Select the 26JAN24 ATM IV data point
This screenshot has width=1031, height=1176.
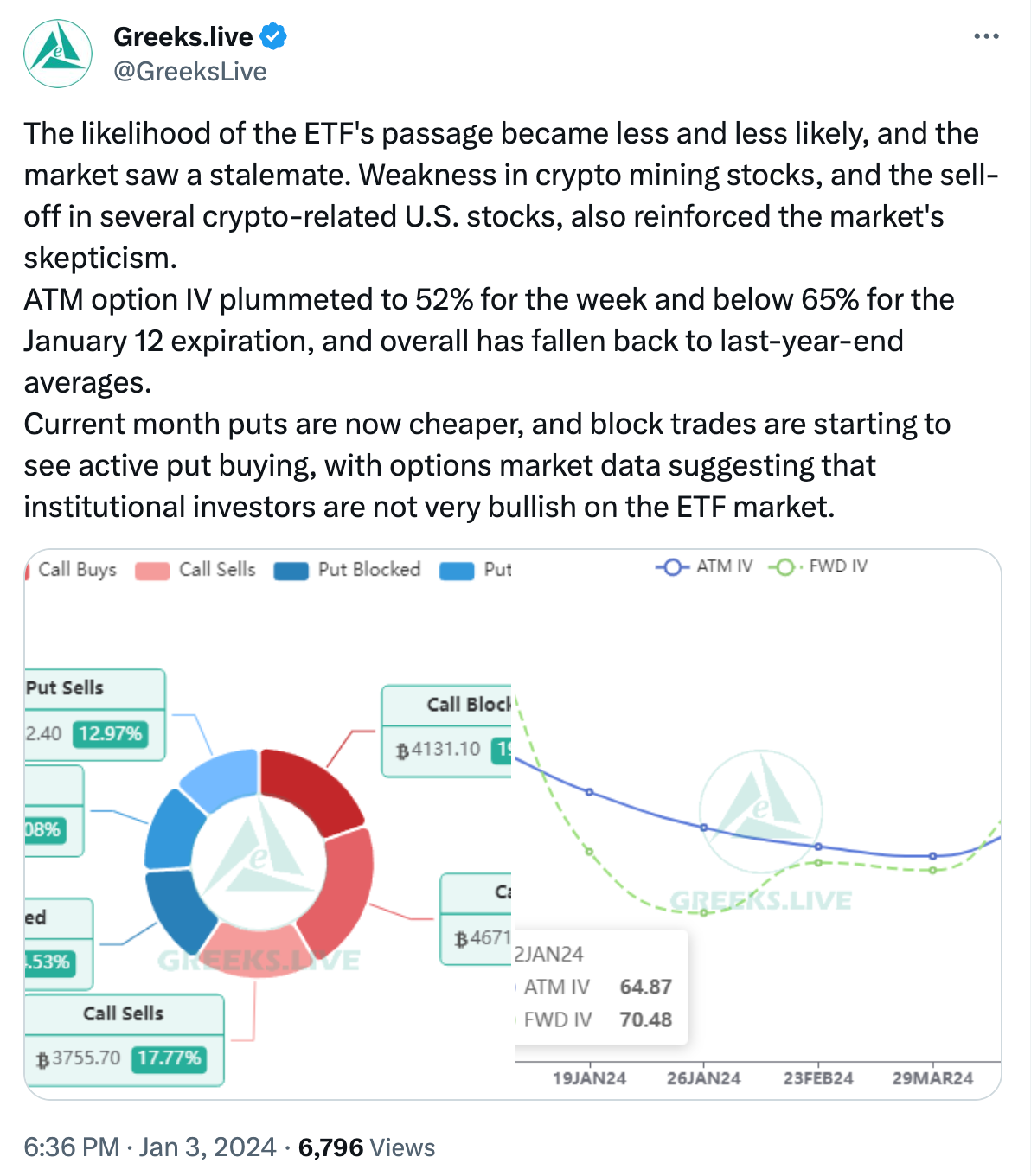pos(704,828)
